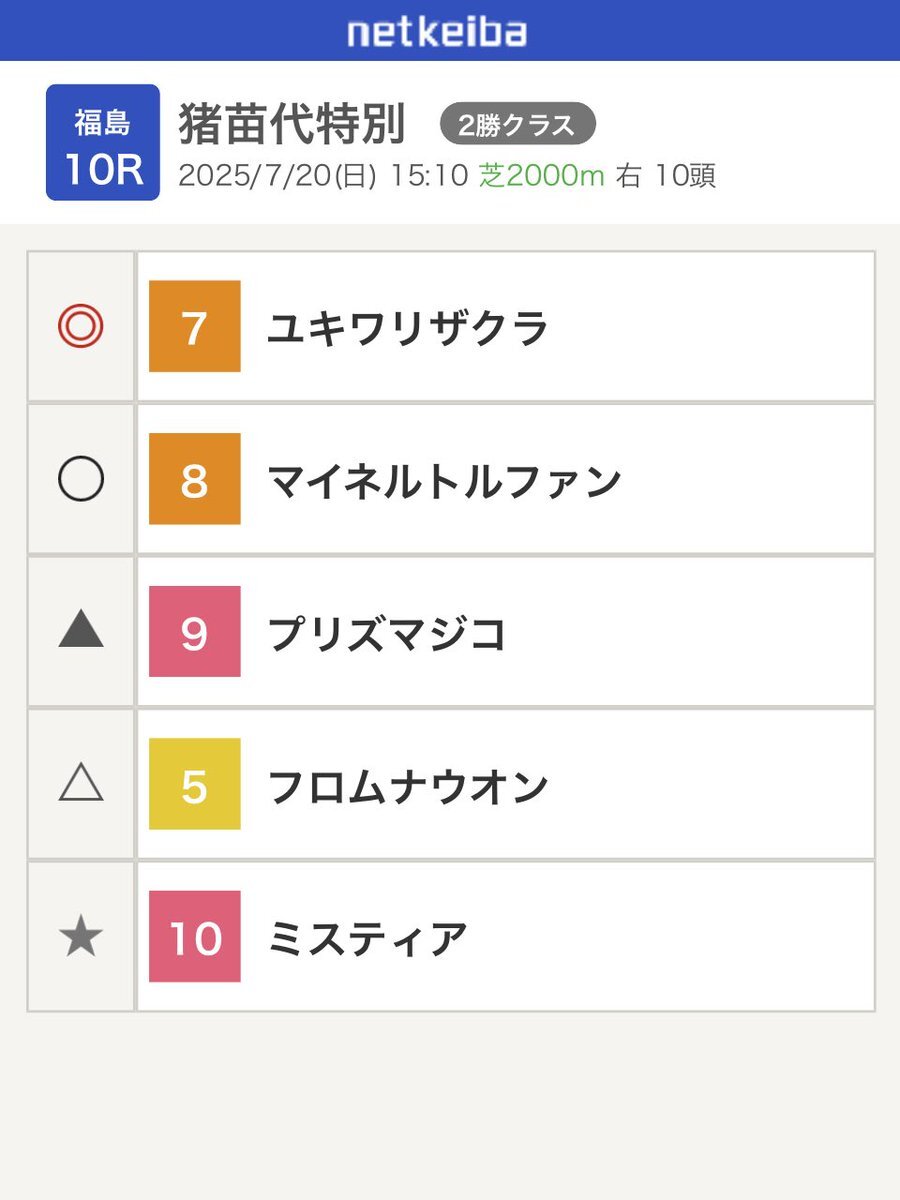
Task: Select horse フロムナウオン
Action: pyautogui.click(x=408, y=786)
